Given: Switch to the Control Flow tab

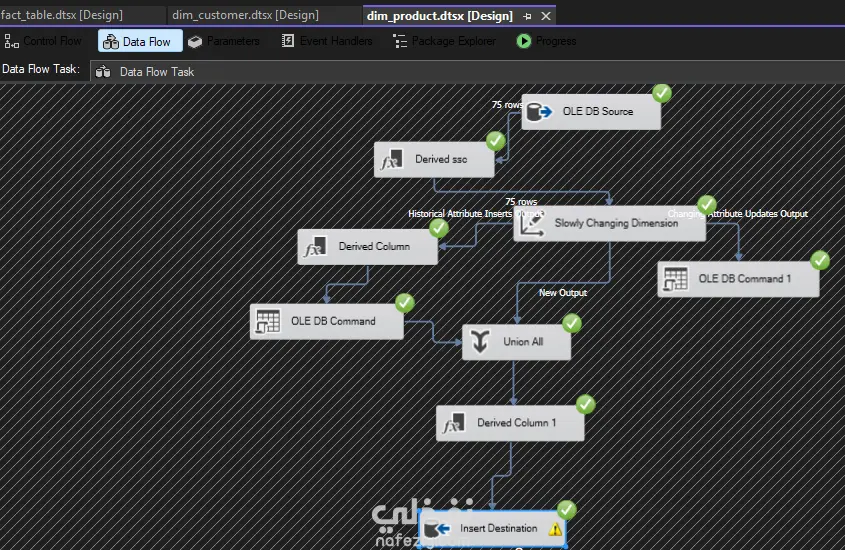Looking at the screenshot, I should point(43,41).
